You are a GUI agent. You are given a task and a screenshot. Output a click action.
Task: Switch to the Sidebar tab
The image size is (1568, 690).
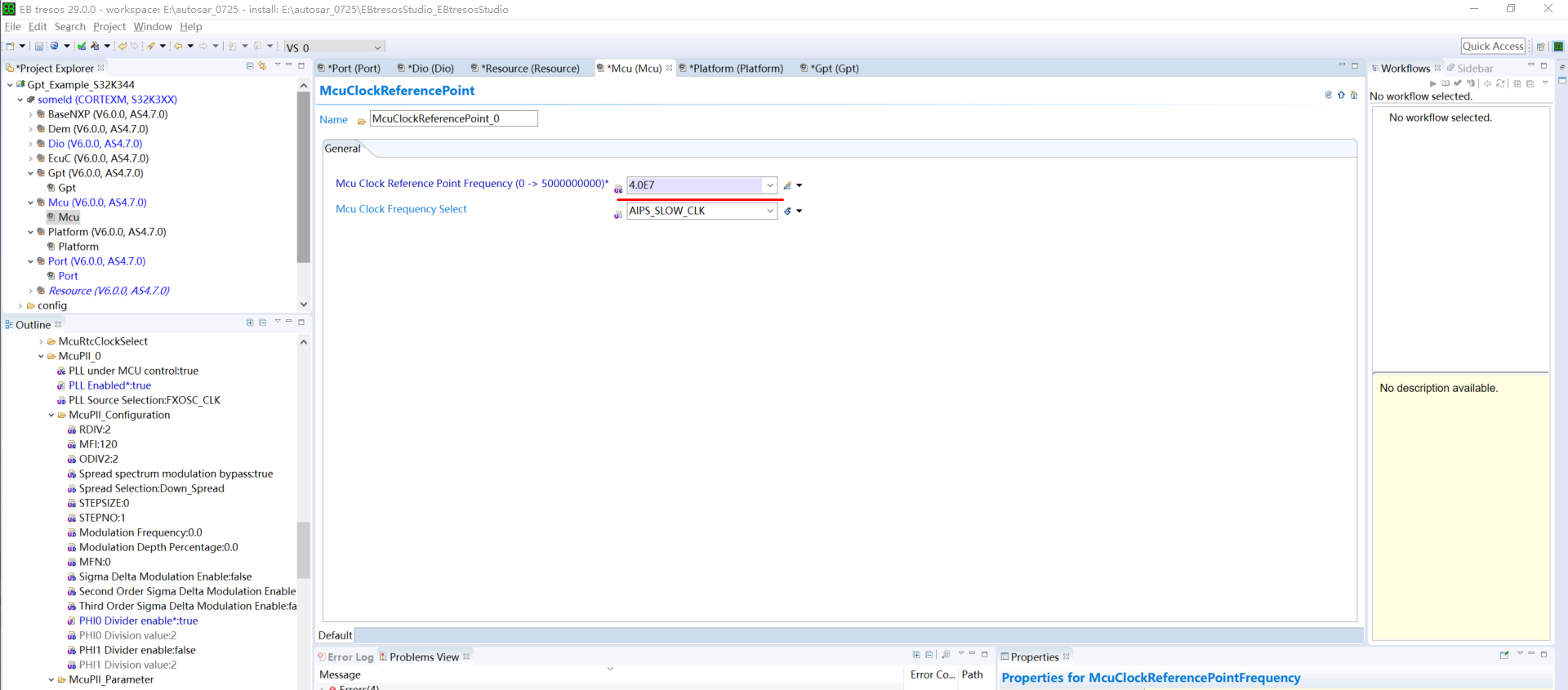click(1470, 68)
